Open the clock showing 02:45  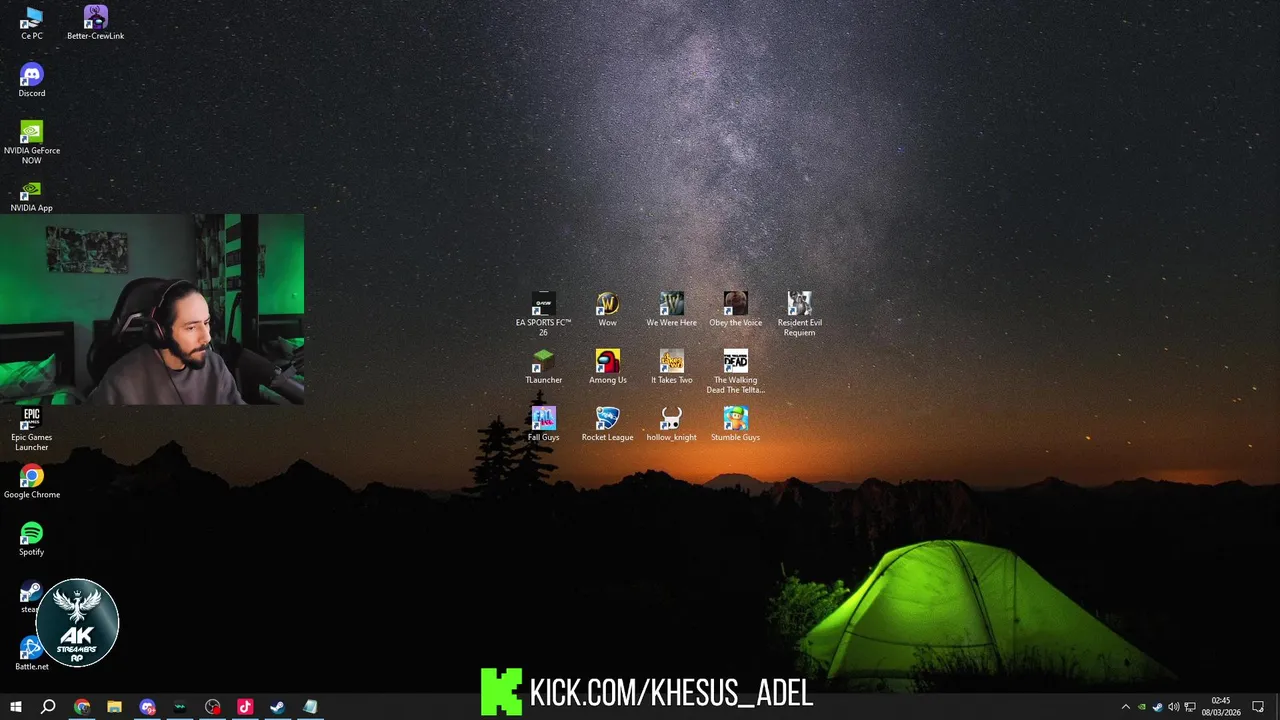[x=1220, y=707]
